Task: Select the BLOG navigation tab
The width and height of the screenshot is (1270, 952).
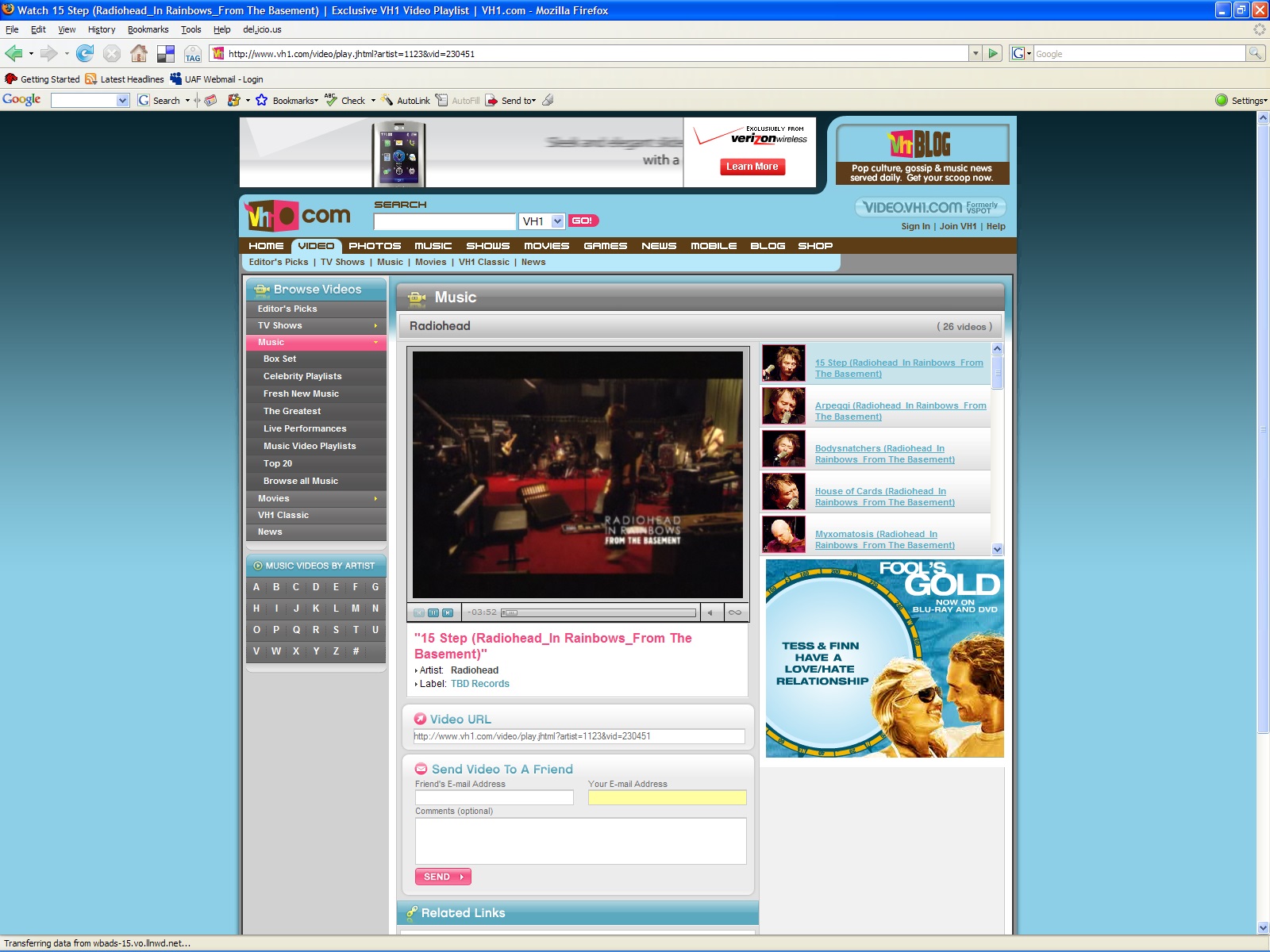Action: 768,246
